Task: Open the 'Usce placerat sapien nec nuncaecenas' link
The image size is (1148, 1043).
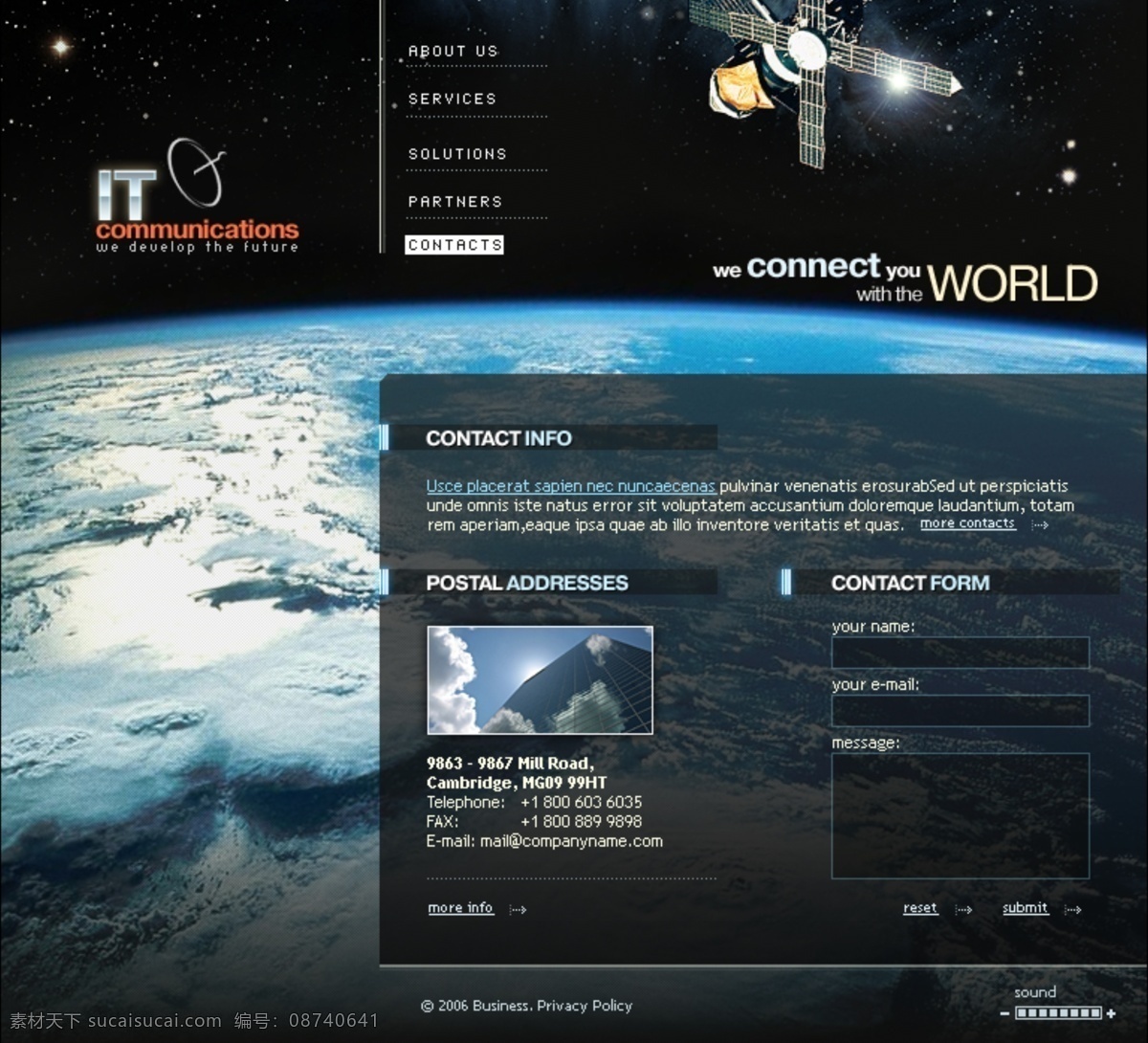Action: [x=570, y=486]
